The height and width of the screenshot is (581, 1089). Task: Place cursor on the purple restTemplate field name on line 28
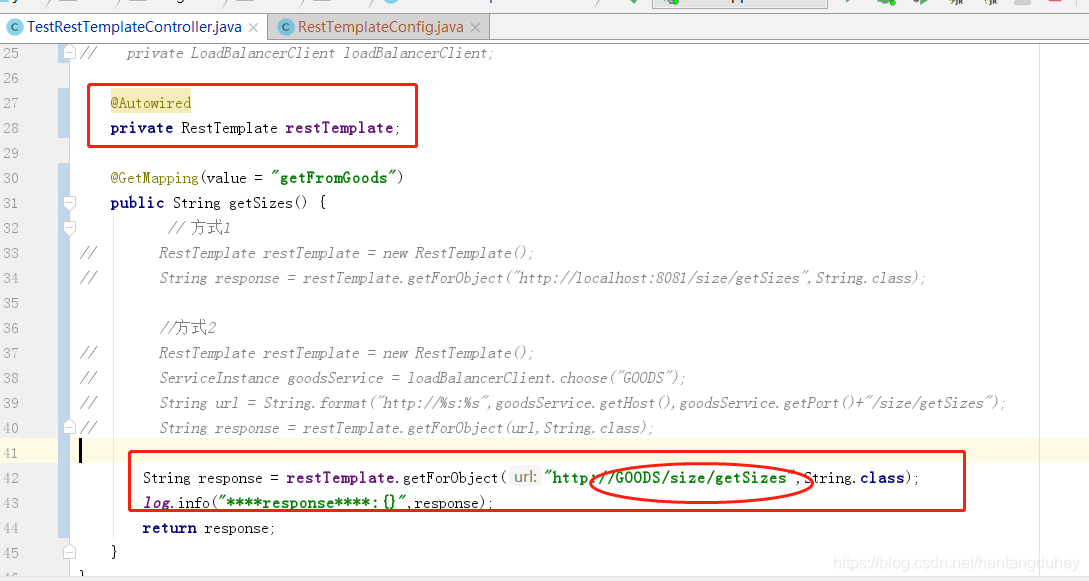tap(339, 128)
